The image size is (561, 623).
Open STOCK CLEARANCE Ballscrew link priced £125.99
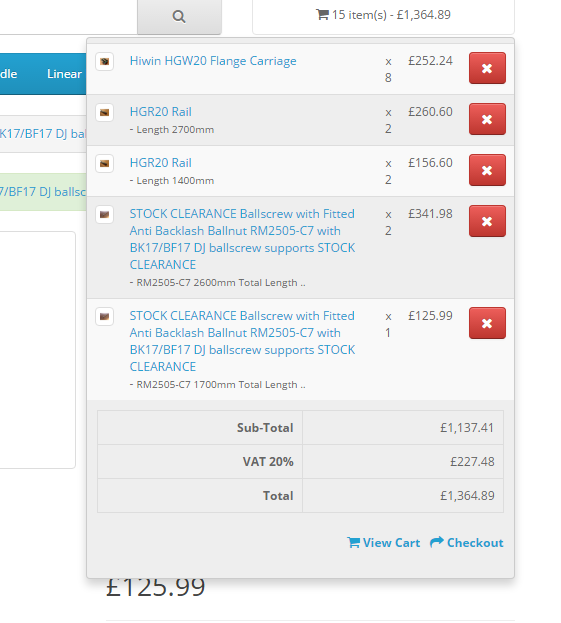(242, 341)
